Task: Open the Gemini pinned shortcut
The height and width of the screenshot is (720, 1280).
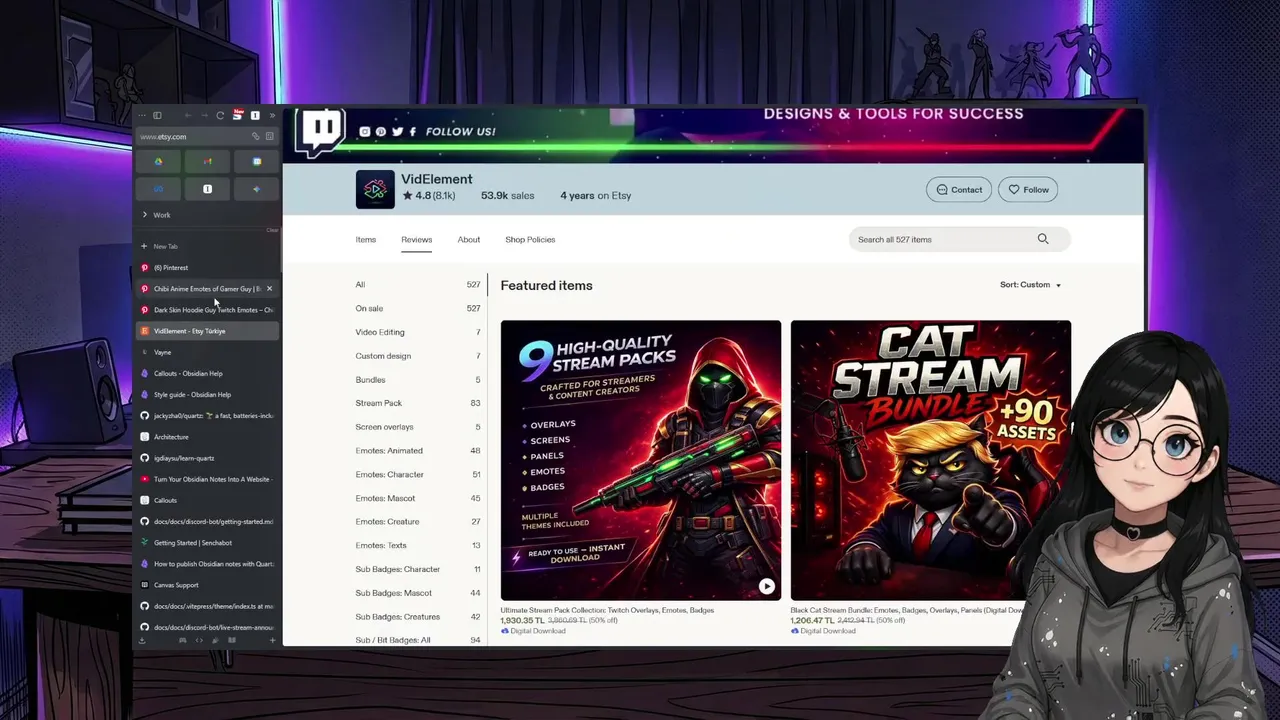Action: (256, 188)
